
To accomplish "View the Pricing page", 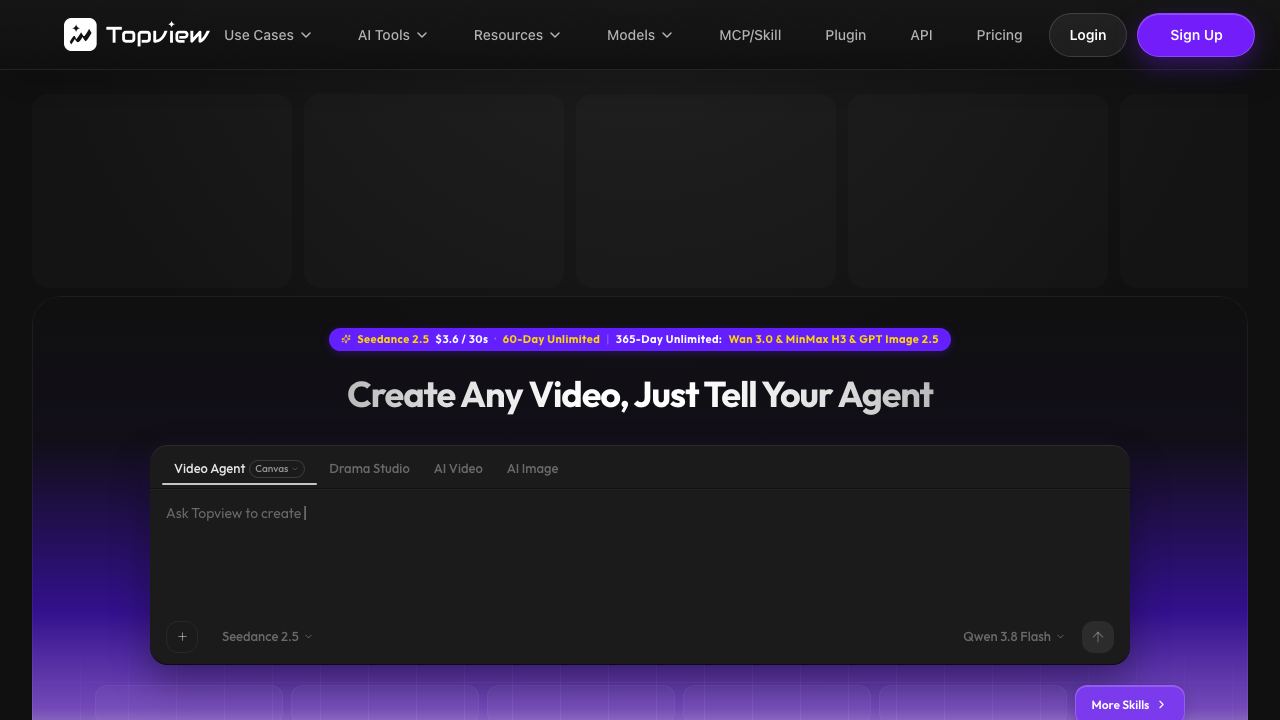I will (999, 35).
